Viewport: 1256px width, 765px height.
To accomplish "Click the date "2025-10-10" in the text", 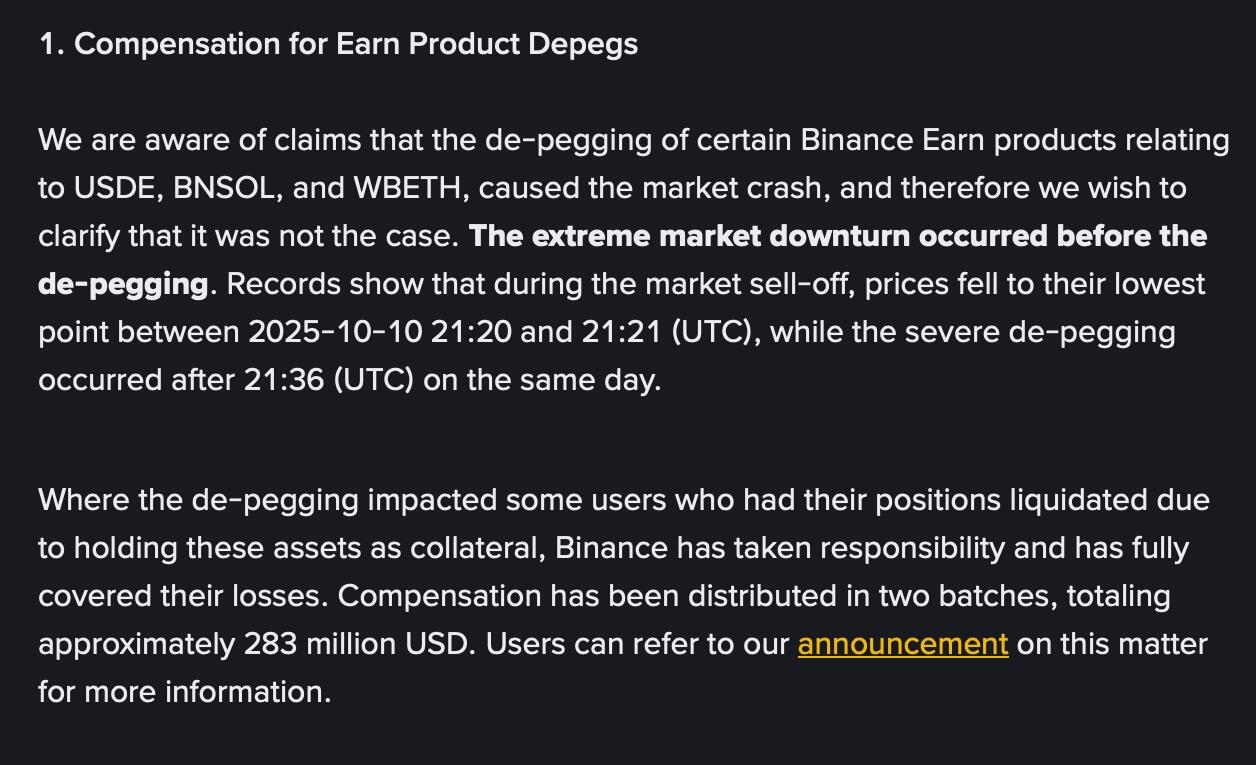I will point(335,332).
